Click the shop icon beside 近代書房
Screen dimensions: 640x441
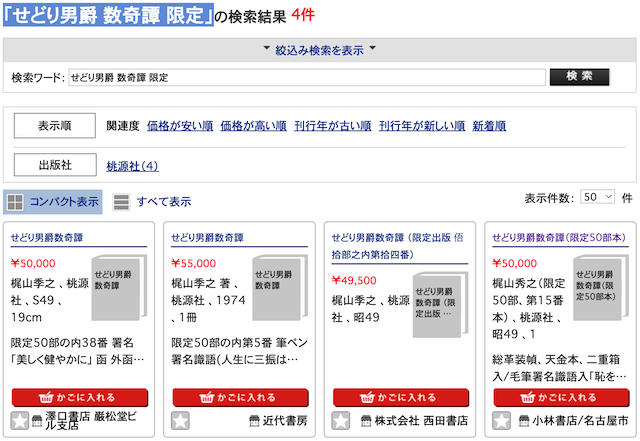(x=254, y=421)
